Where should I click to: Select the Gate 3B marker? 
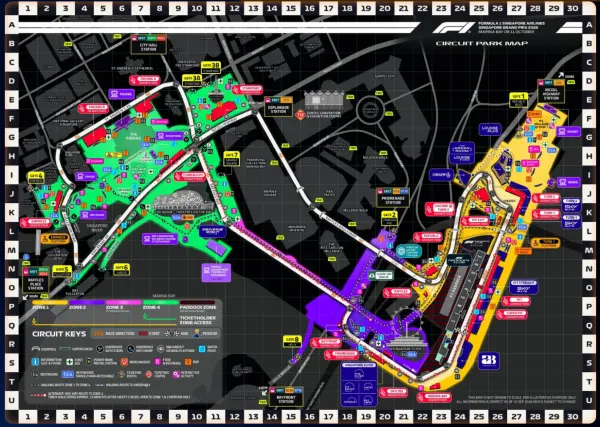tap(211, 67)
